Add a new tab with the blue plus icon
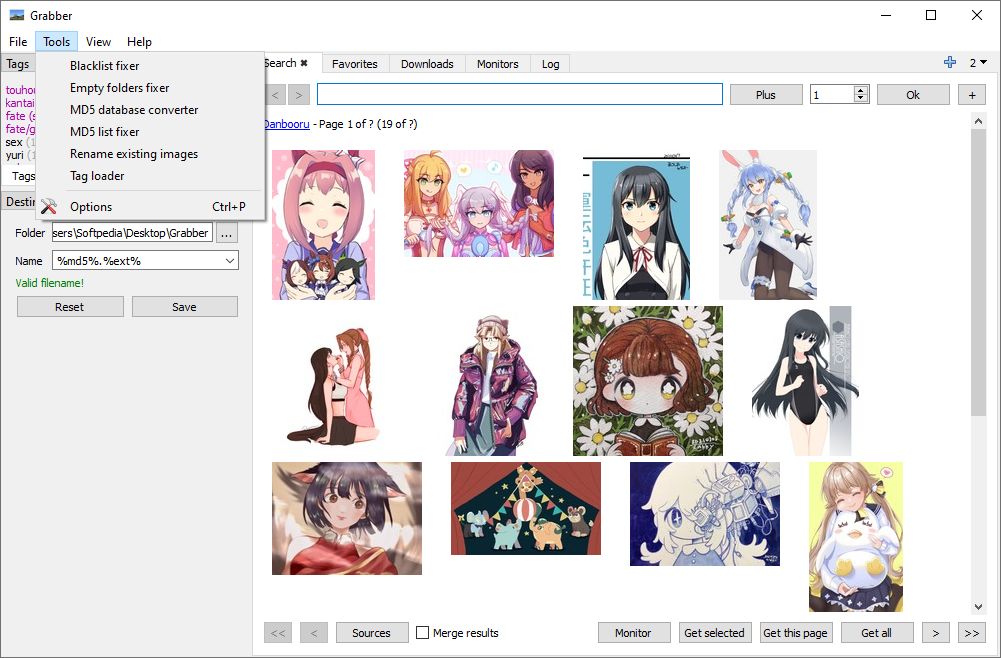 pyautogui.click(x=950, y=62)
